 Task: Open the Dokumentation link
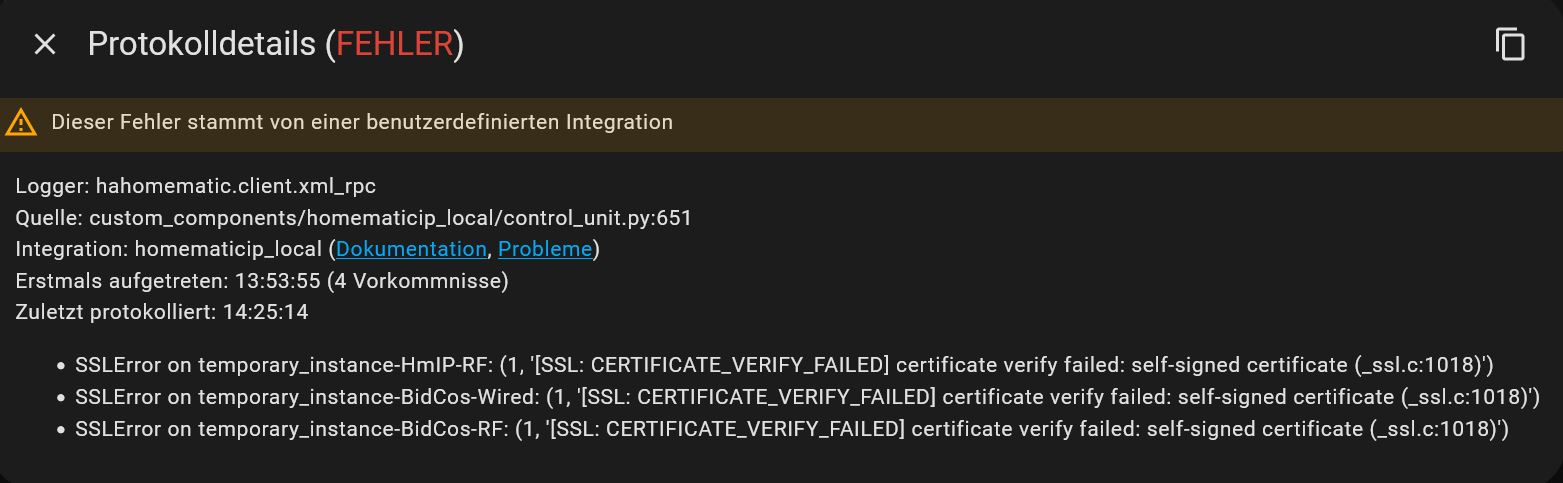point(411,248)
